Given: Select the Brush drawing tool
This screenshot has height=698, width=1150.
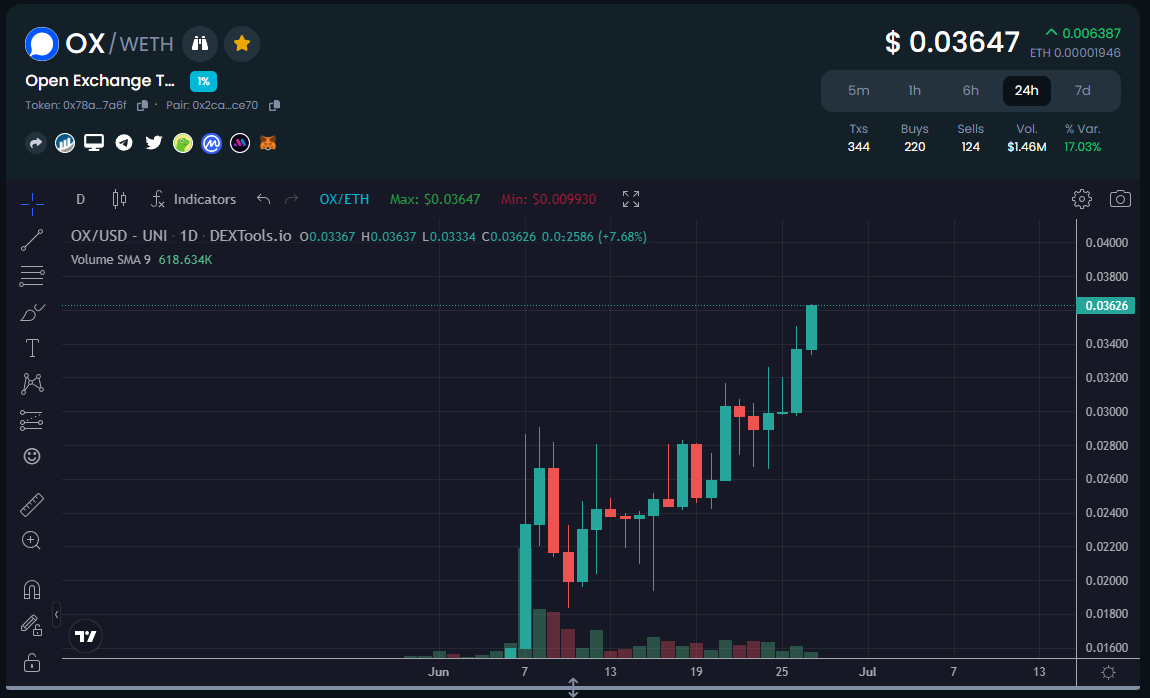Looking at the screenshot, I should 31,312.
